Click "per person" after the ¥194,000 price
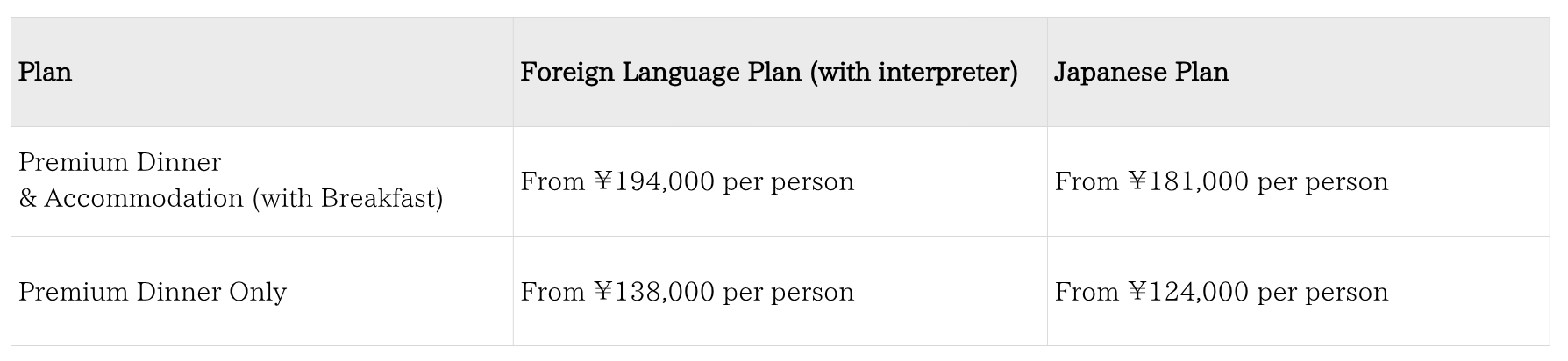The image size is (1568, 361). pyautogui.click(x=788, y=181)
